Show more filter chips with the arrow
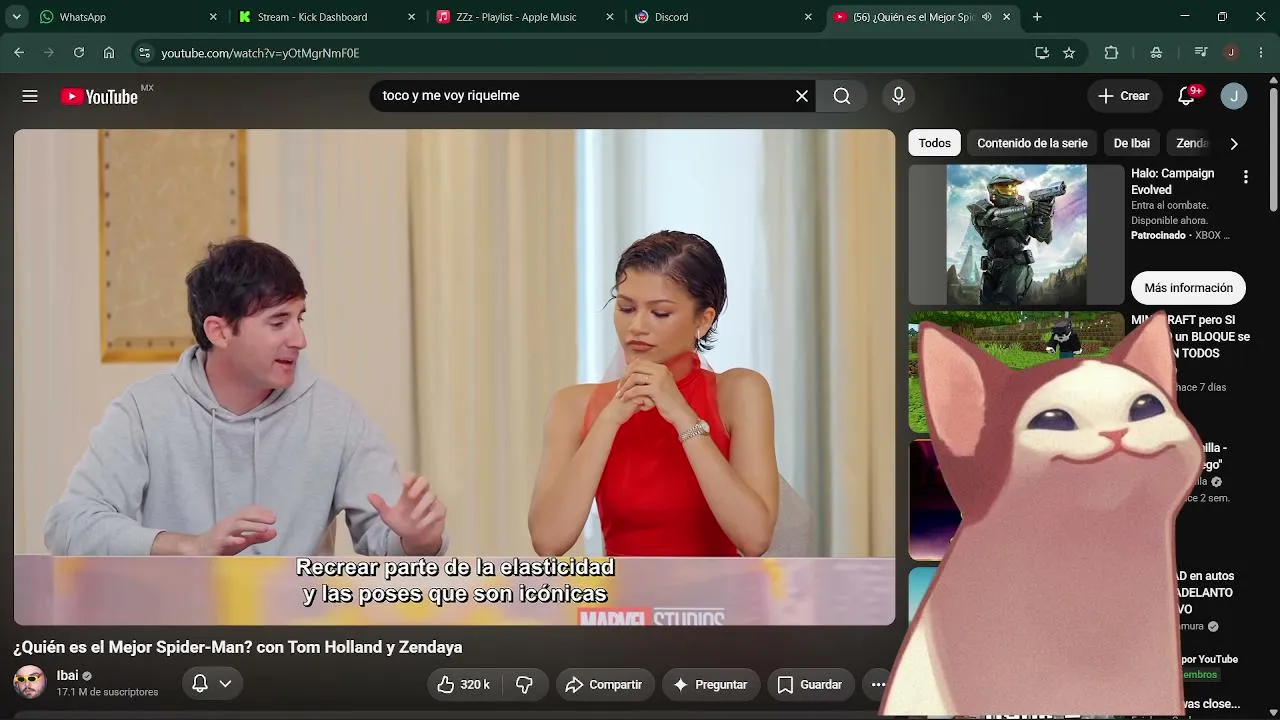This screenshot has height=720, width=1280. coord(1234,144)
